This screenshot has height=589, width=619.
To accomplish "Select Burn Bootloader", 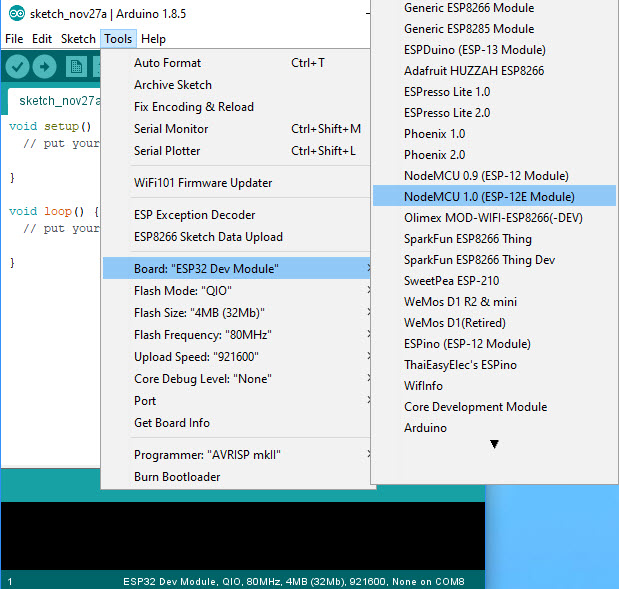I will tap(236, 477).
